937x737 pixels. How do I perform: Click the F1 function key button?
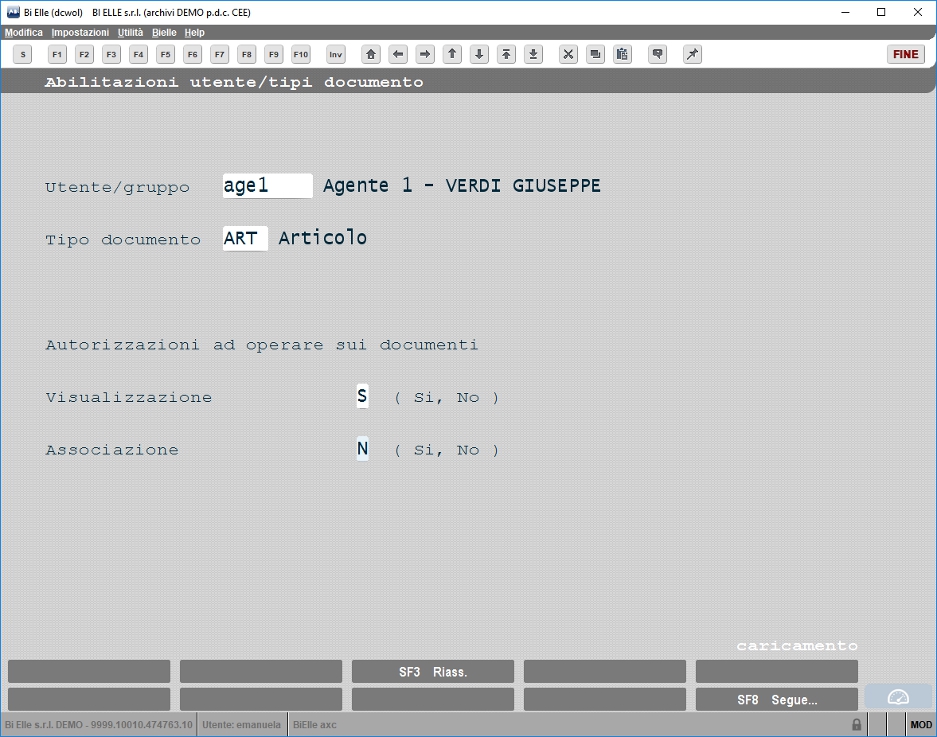point(57,54)
